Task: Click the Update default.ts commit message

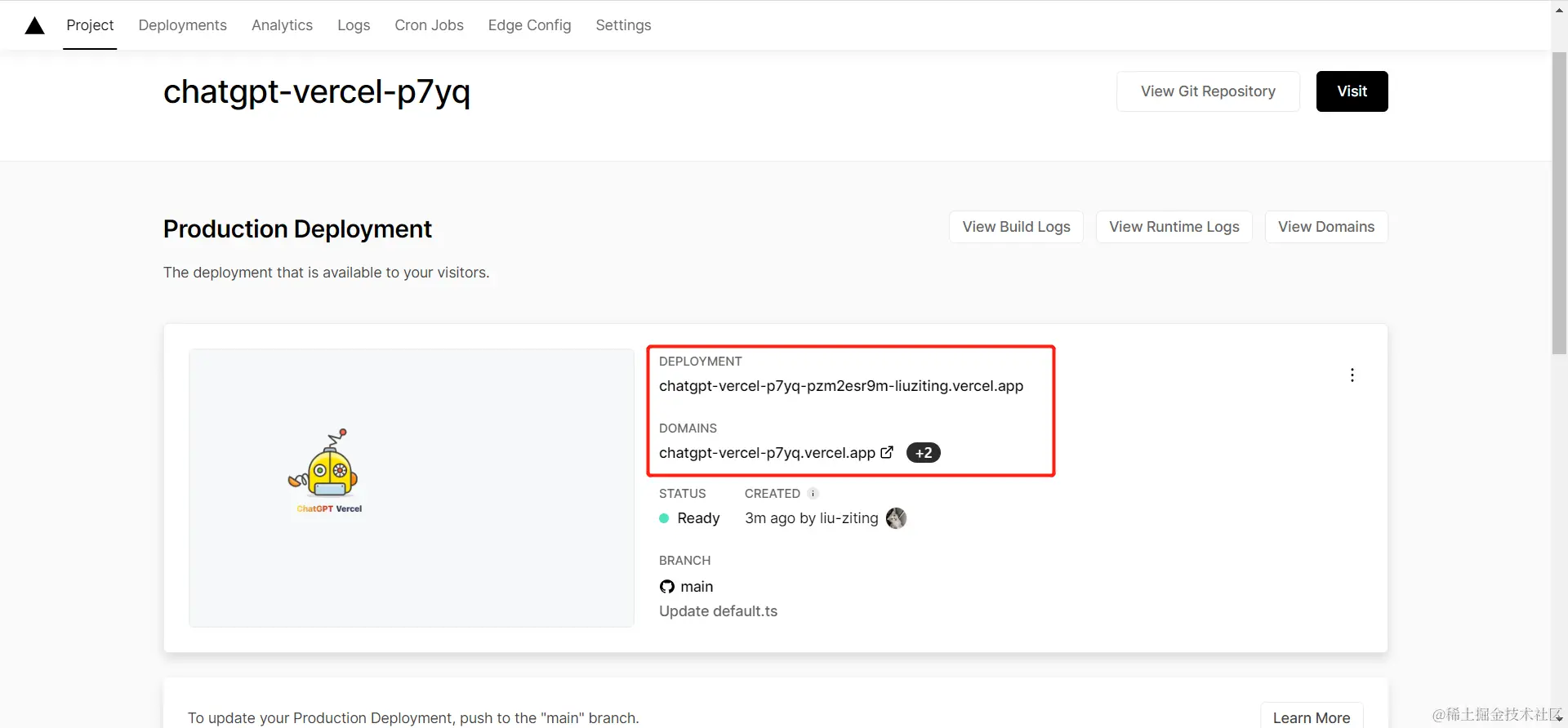Action: point(719,611)
